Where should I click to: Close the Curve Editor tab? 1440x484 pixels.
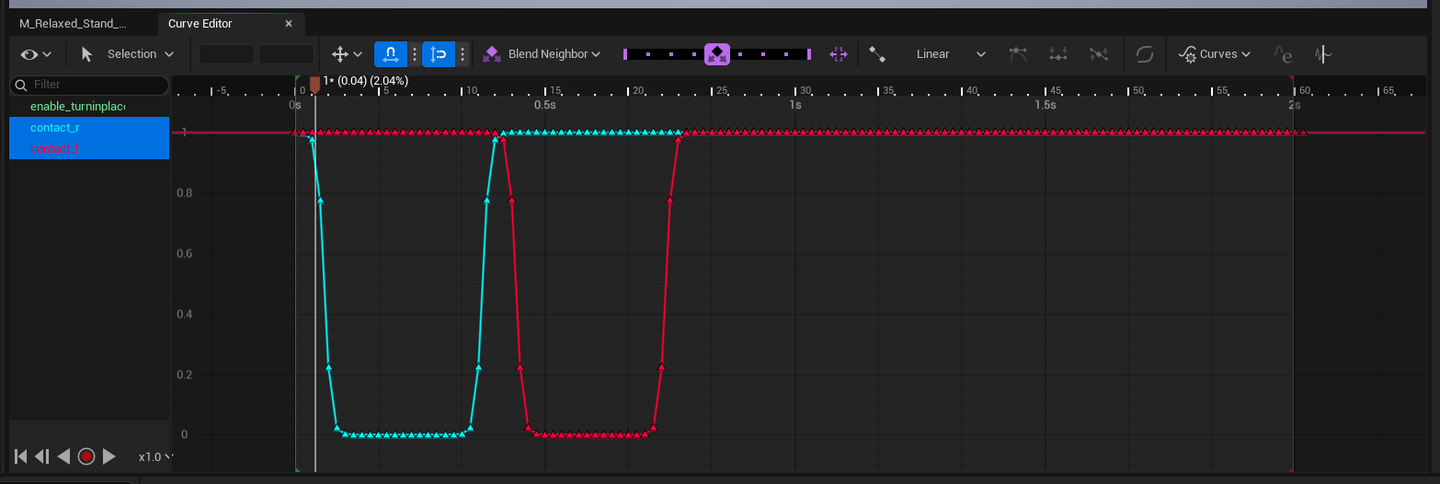click(289, 23)
